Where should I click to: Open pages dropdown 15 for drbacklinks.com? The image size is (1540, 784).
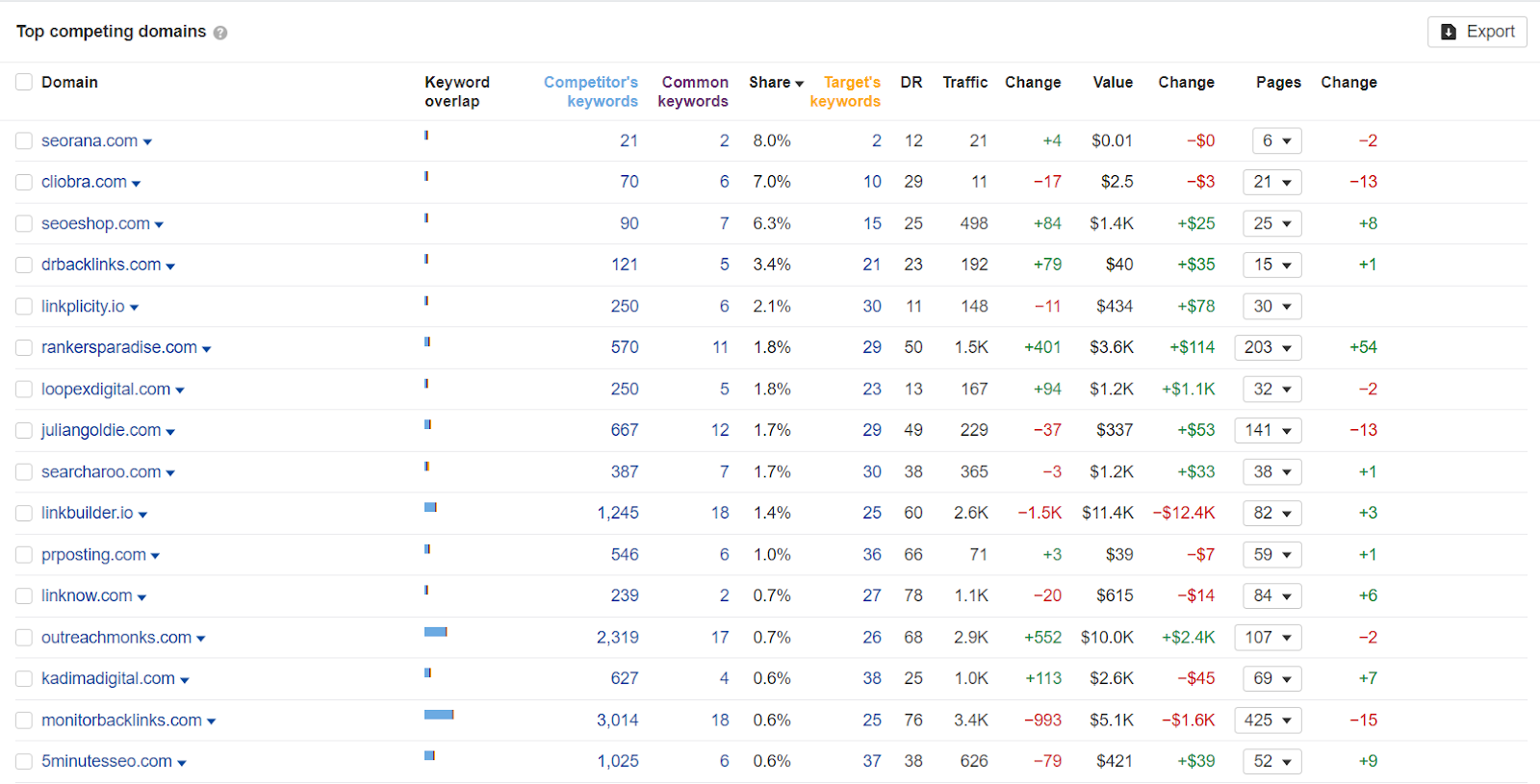[x=1272, y=265]
